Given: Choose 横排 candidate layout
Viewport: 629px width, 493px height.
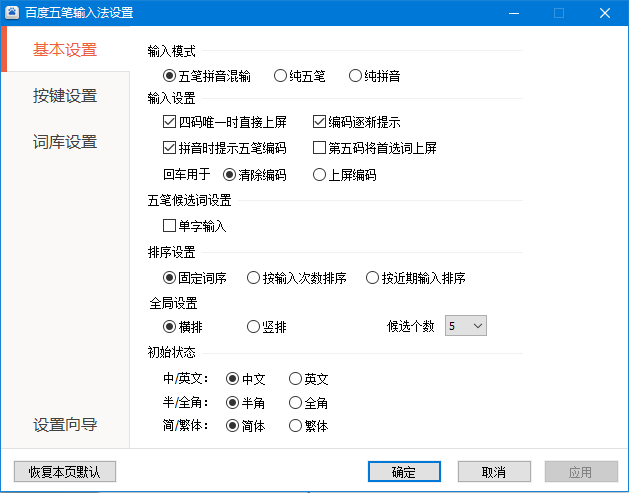Looking at the screenshot, I should [x=183, y=327].
